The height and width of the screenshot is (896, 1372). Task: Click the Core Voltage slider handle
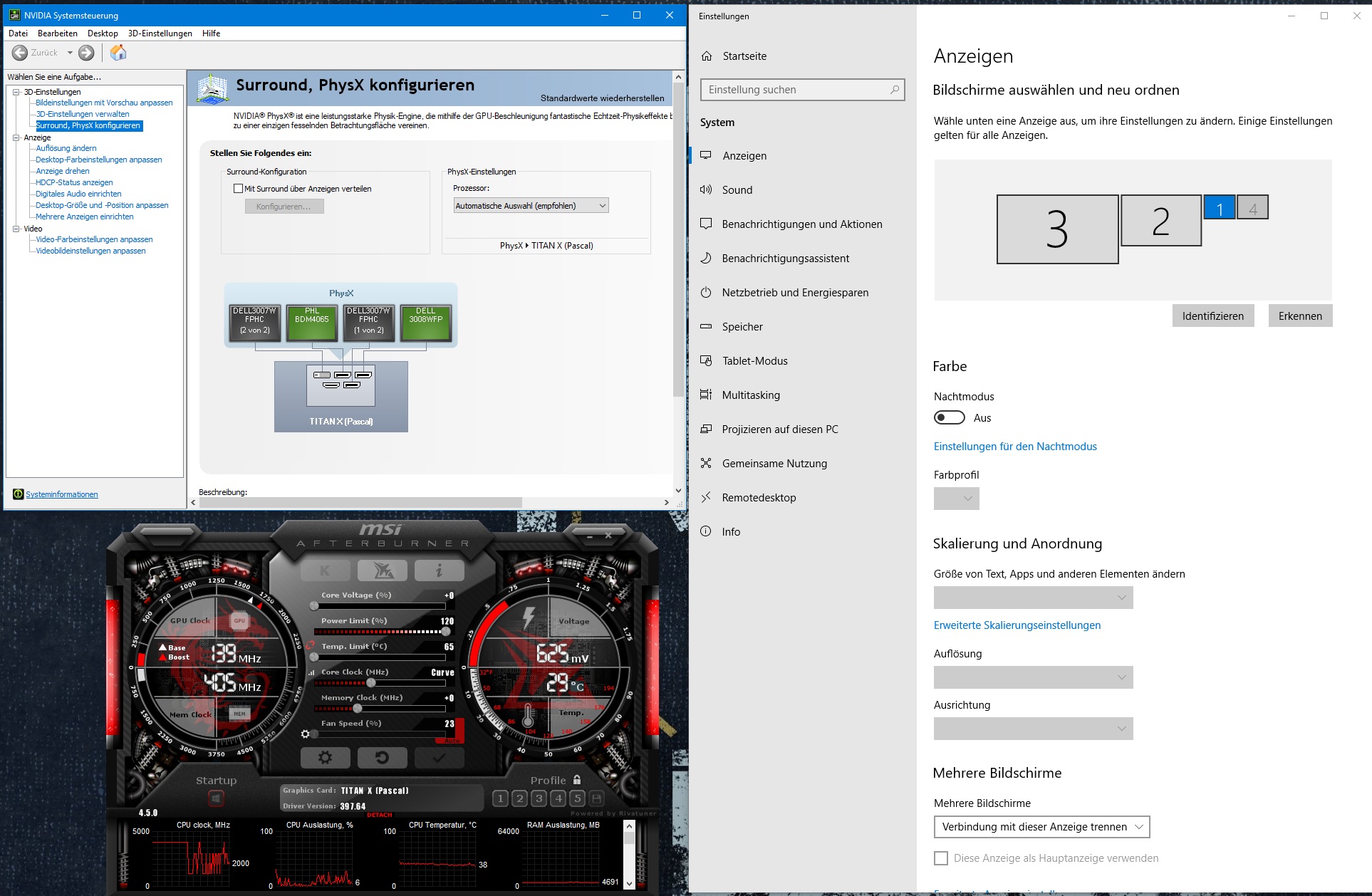tap(314, 606)
